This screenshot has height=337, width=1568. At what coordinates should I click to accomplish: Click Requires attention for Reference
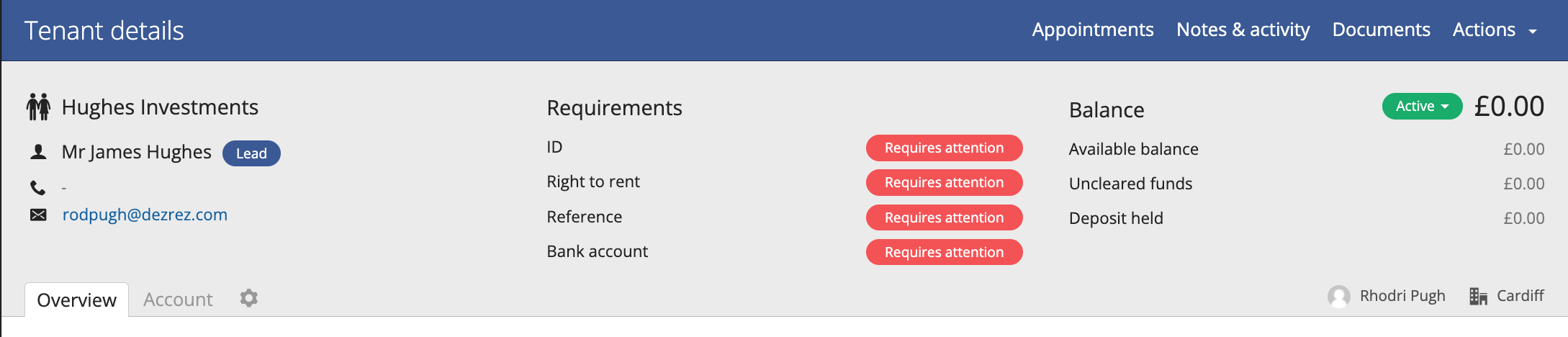click(944, 217)
